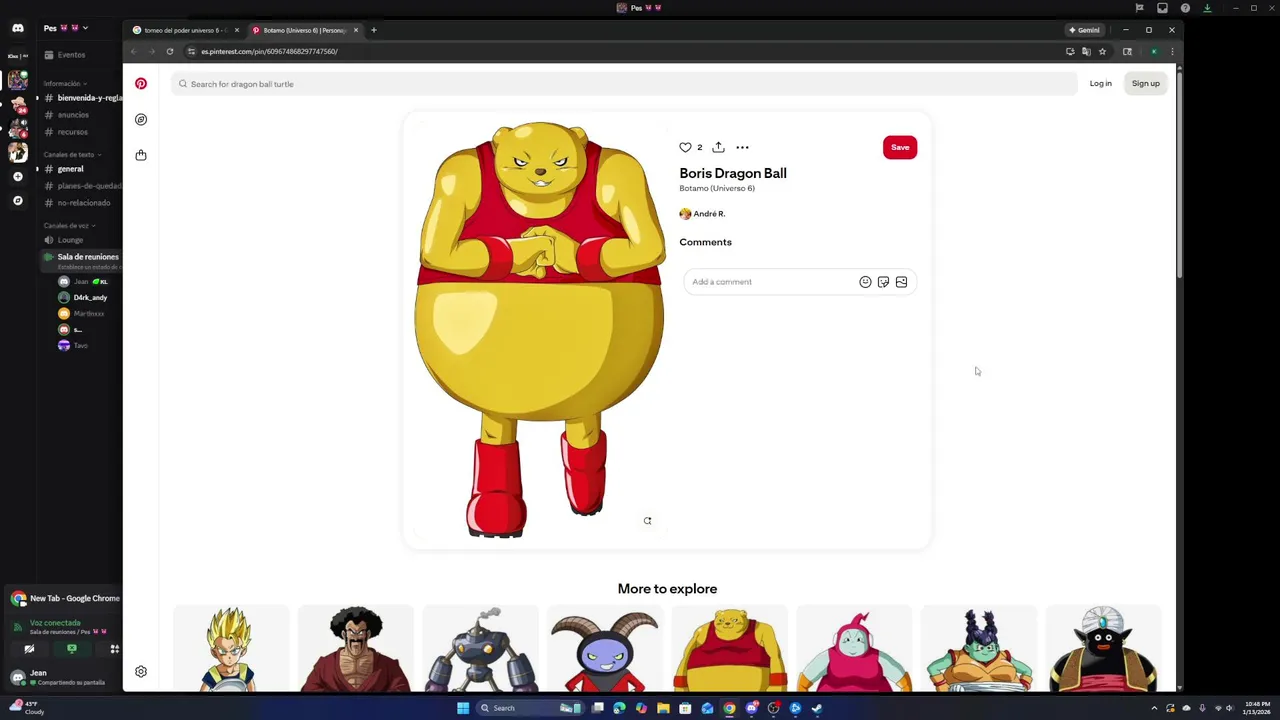Click the Chrome address bar URL
This screenshot has width=1280, height=720.
point(269,51)
